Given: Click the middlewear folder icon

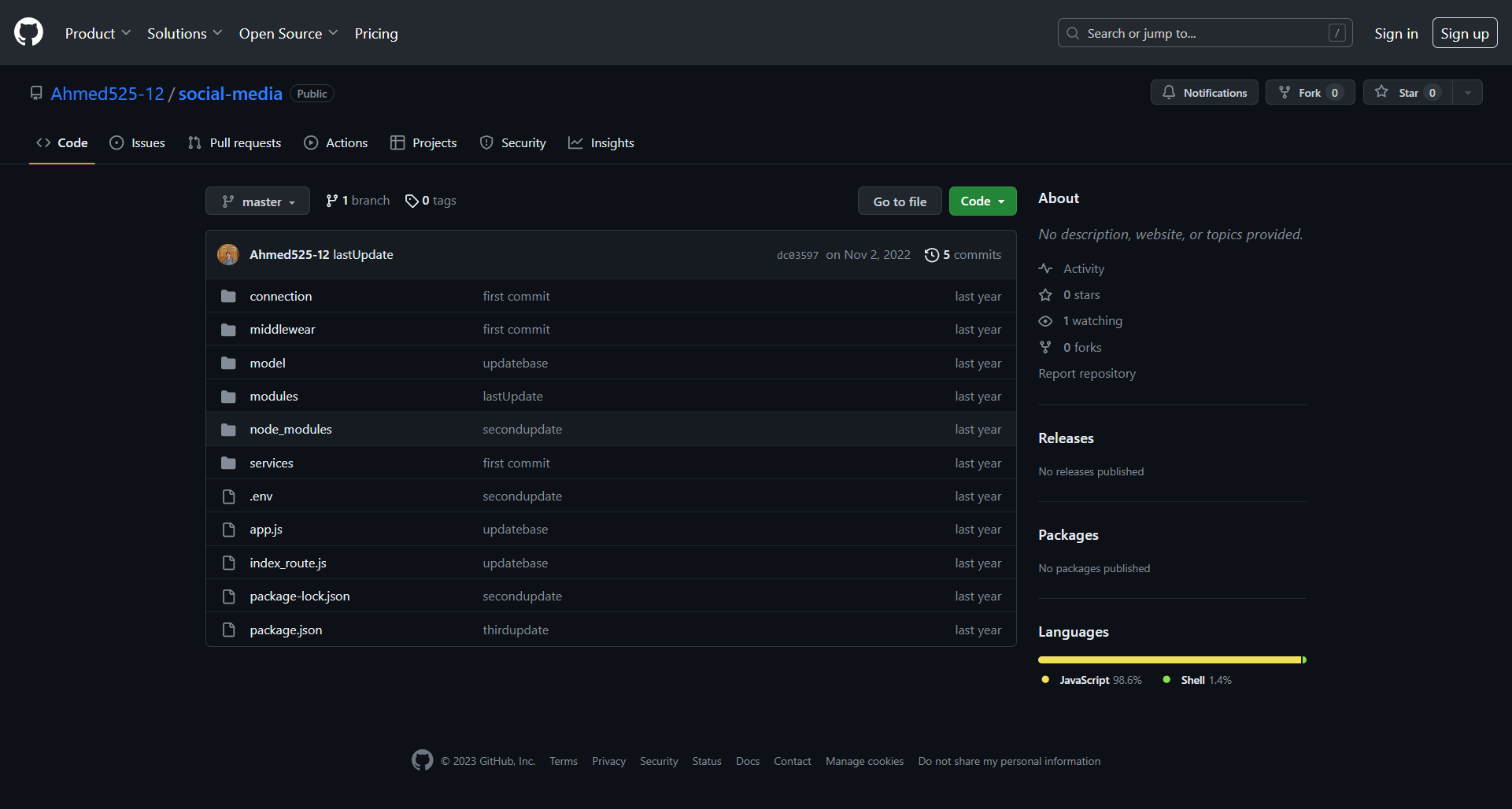Looking at the screenshot, I should 228,329.
